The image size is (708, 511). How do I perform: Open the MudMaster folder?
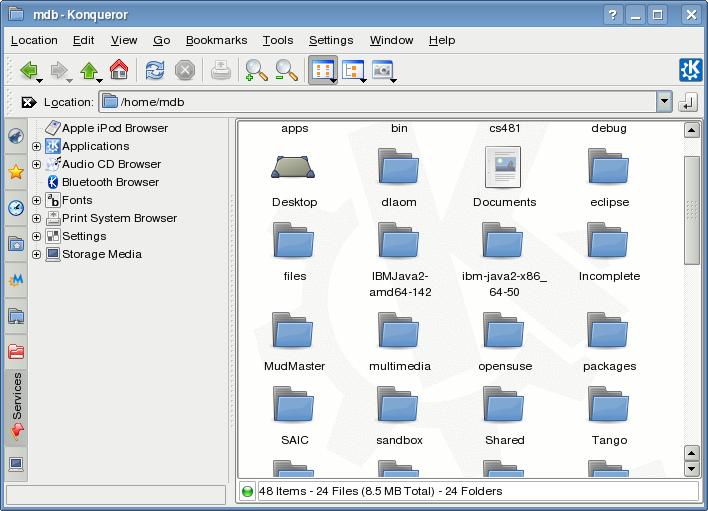click(293, 331)
